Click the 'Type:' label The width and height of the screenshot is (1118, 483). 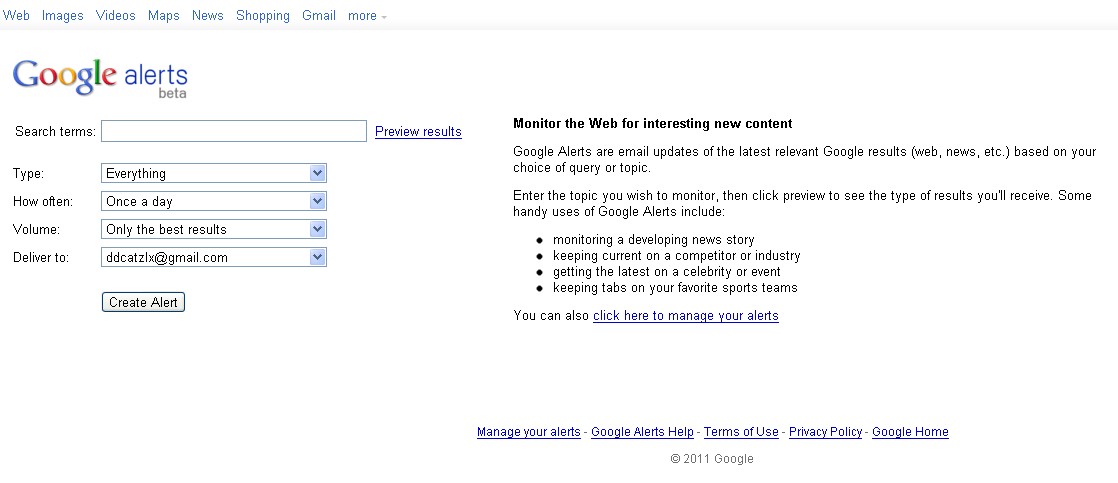click(x=29, y=174)
